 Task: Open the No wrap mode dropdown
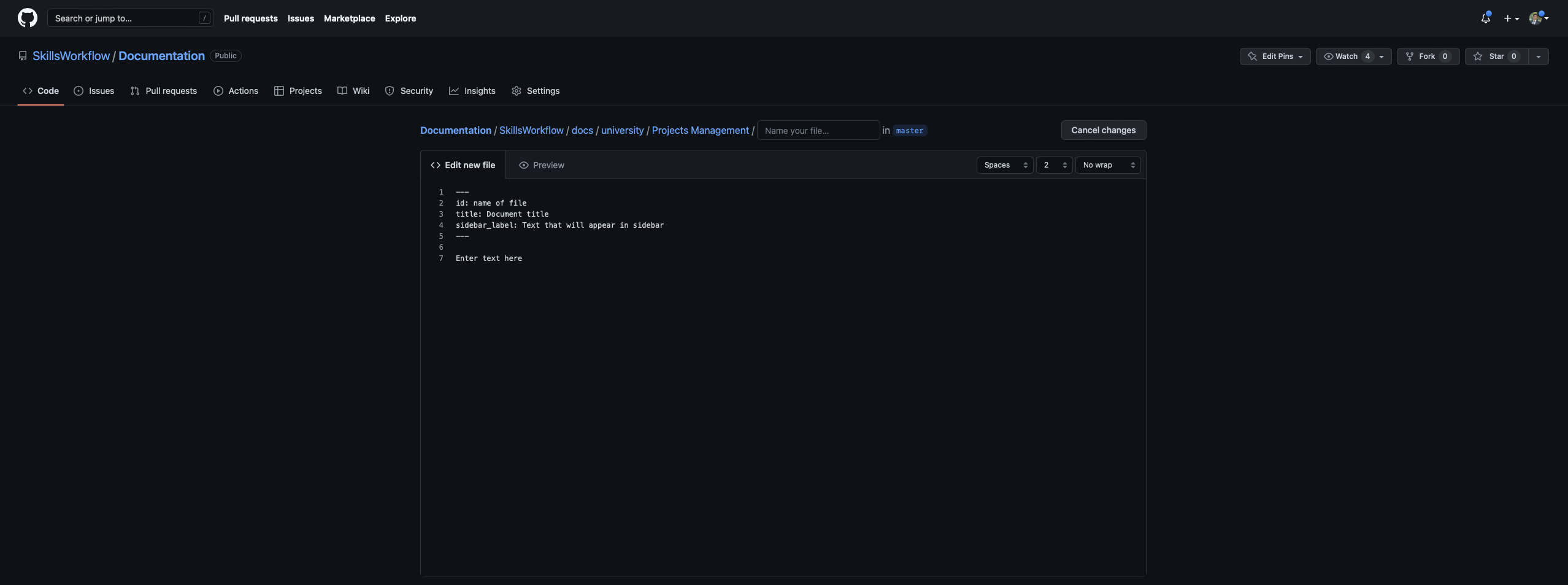click(1107, 165)
